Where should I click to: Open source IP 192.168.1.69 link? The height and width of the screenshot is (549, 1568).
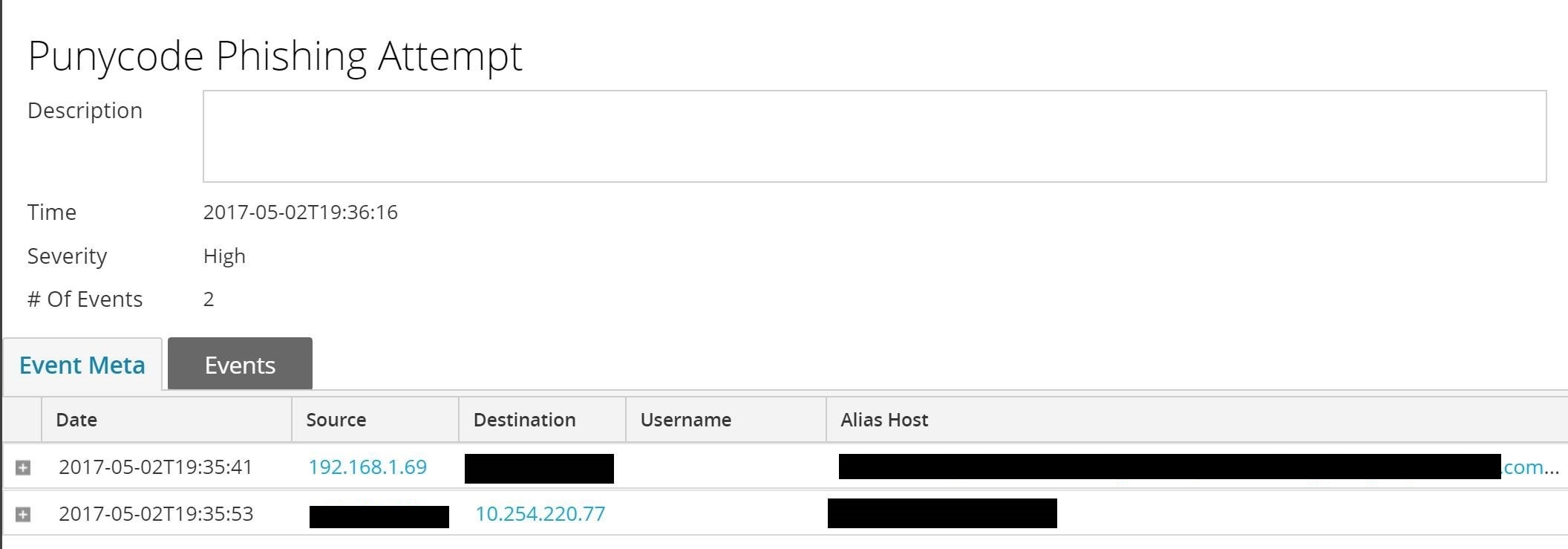367,467
